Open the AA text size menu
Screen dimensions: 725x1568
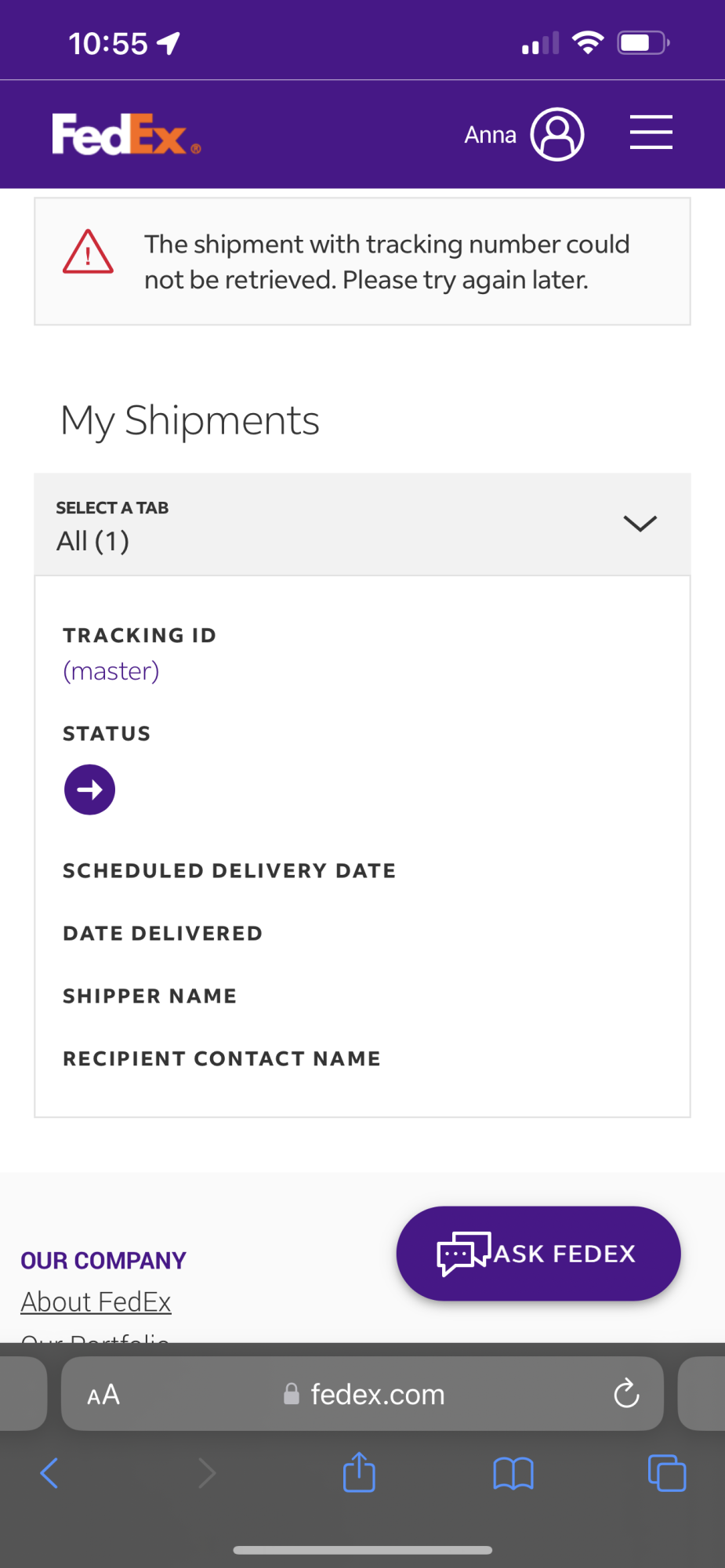(x=103, y=1395)
